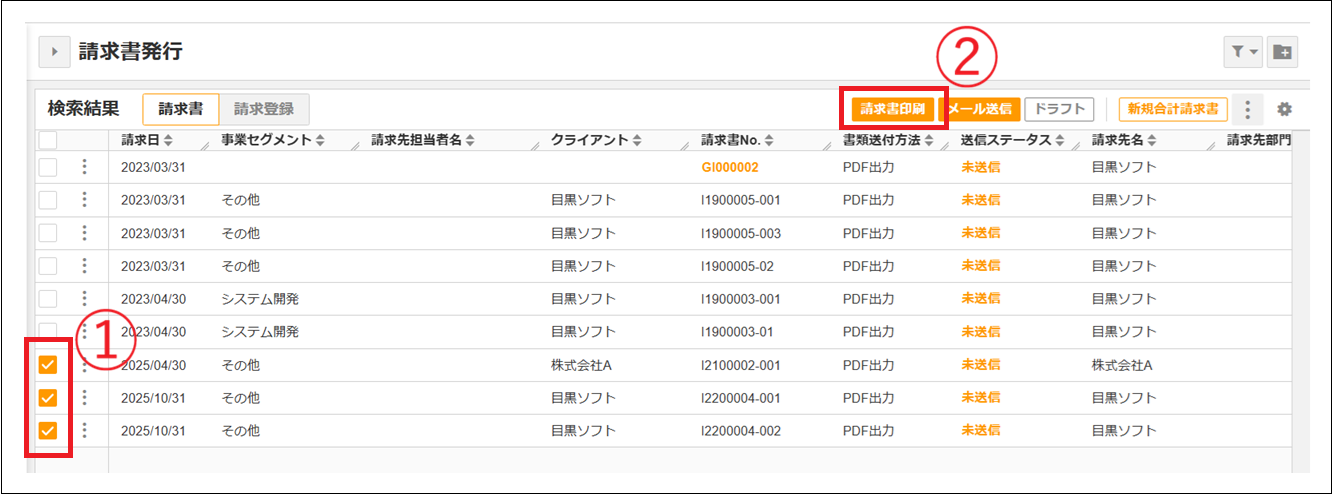Open the filter funnel icon menu

point(1244,52)
